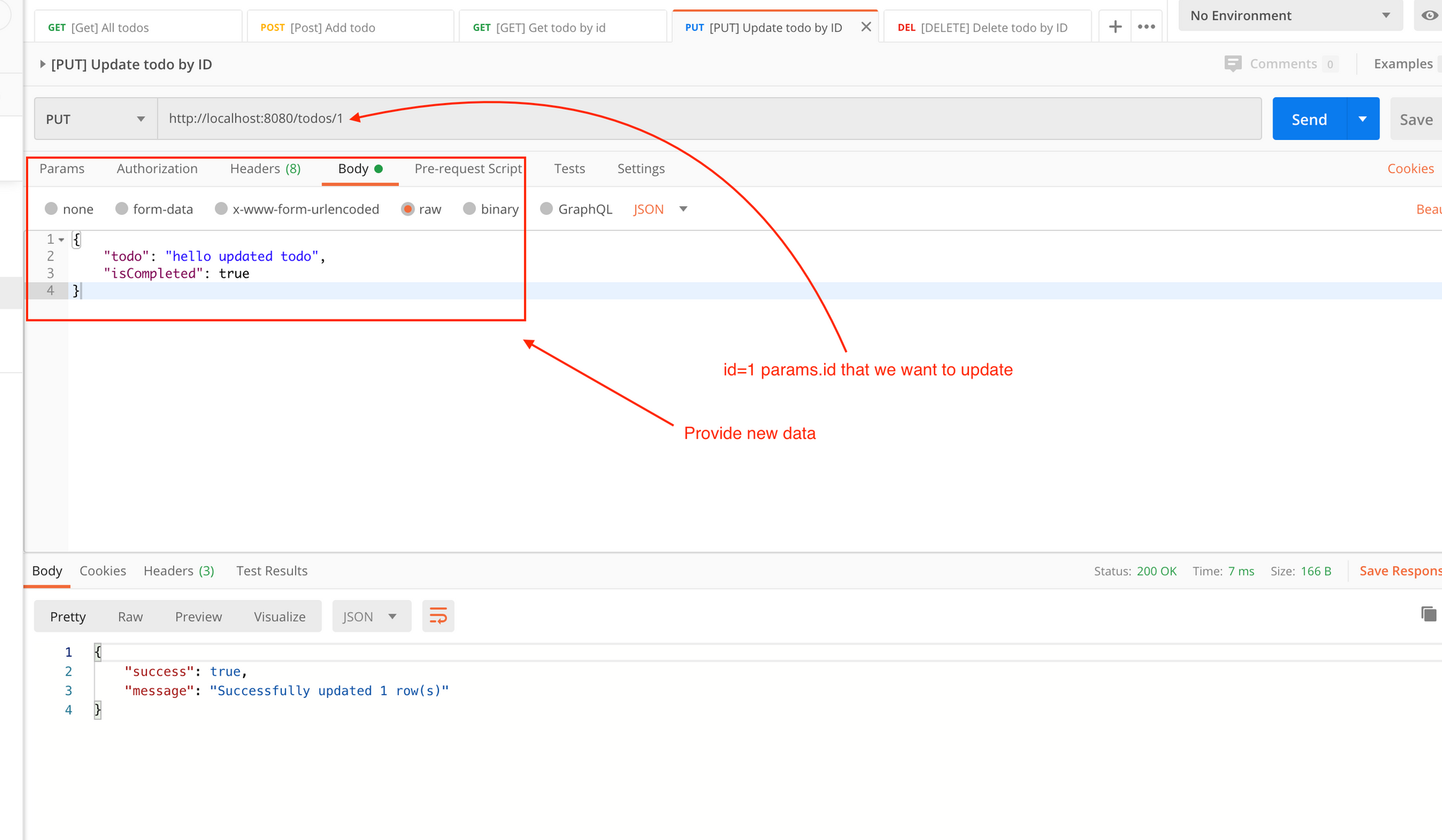
Task: Open the Pre-request Script tab
Action: 468,169
